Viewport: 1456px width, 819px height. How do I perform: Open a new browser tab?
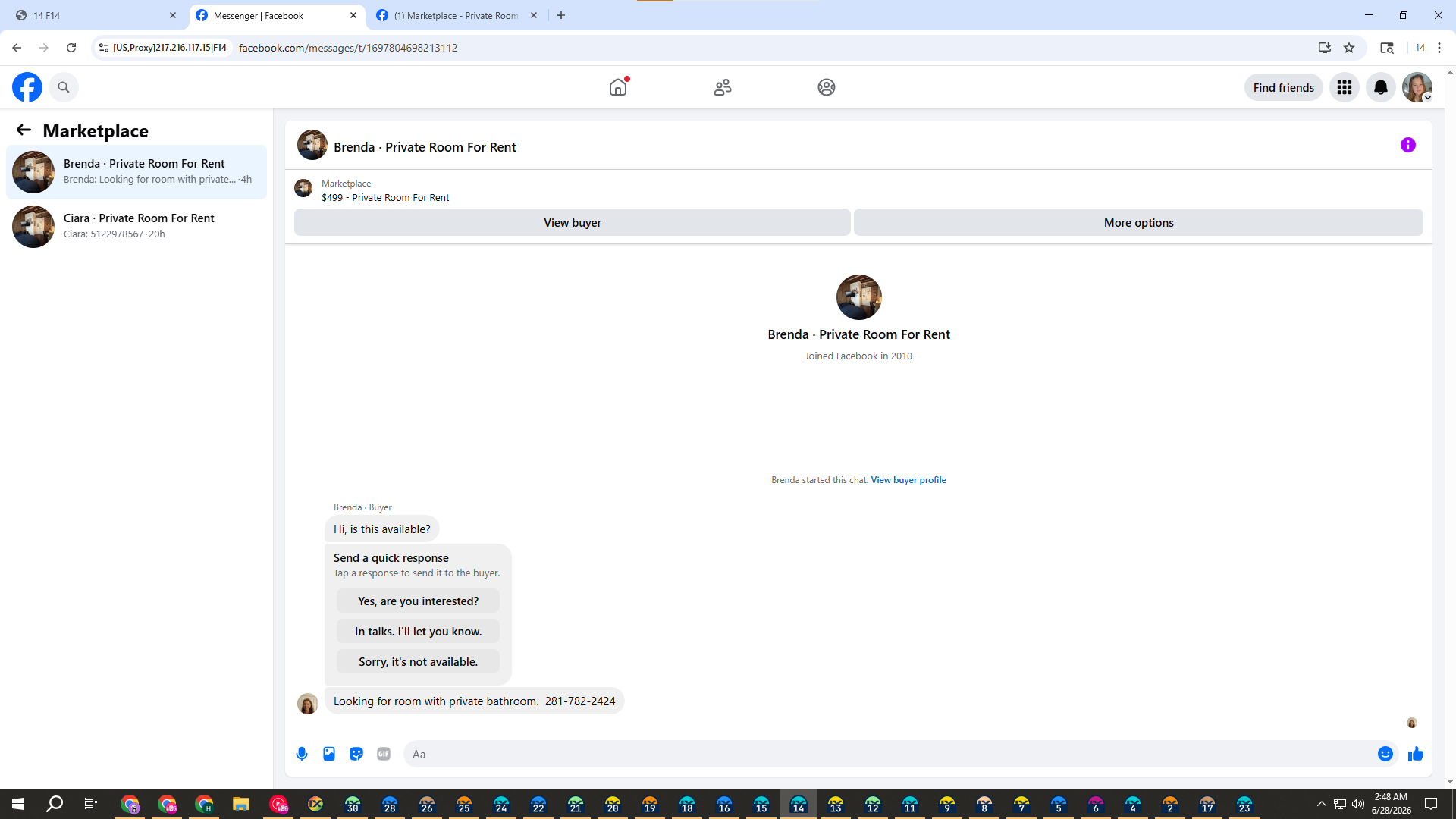(x=561, y=15)
